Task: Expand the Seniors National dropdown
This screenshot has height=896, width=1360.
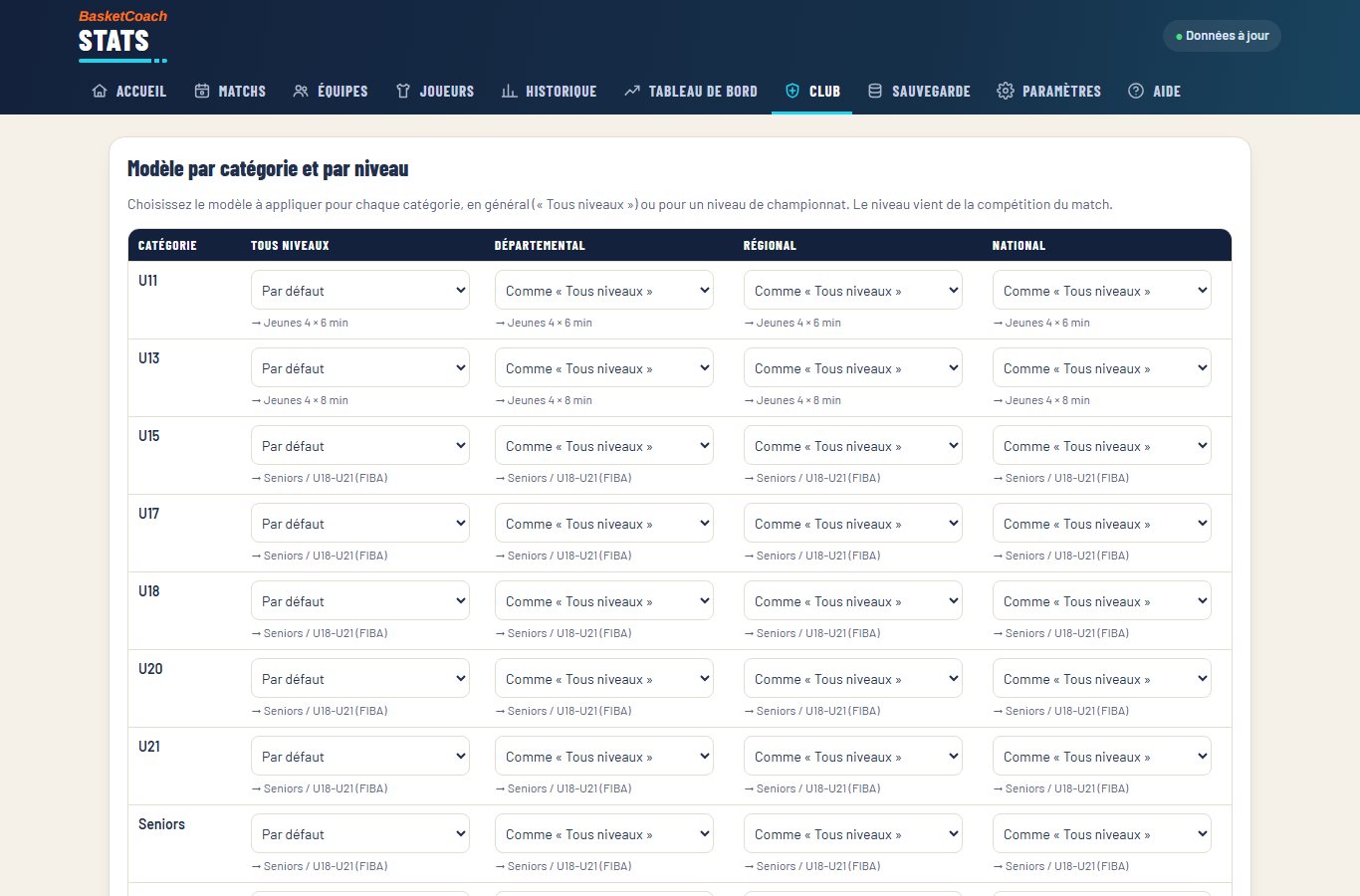Action: click(x=1102, y=834)
